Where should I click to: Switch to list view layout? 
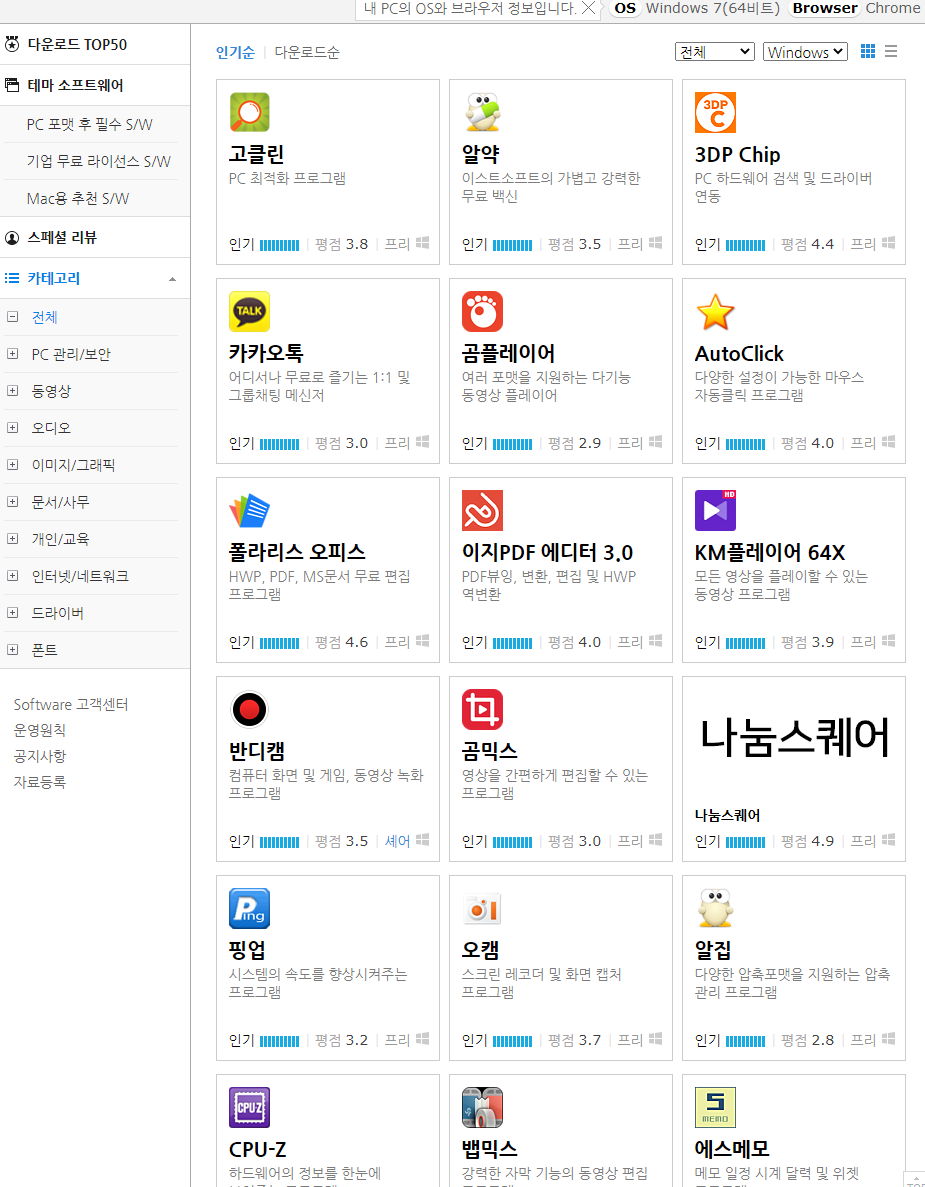(891, 51)
